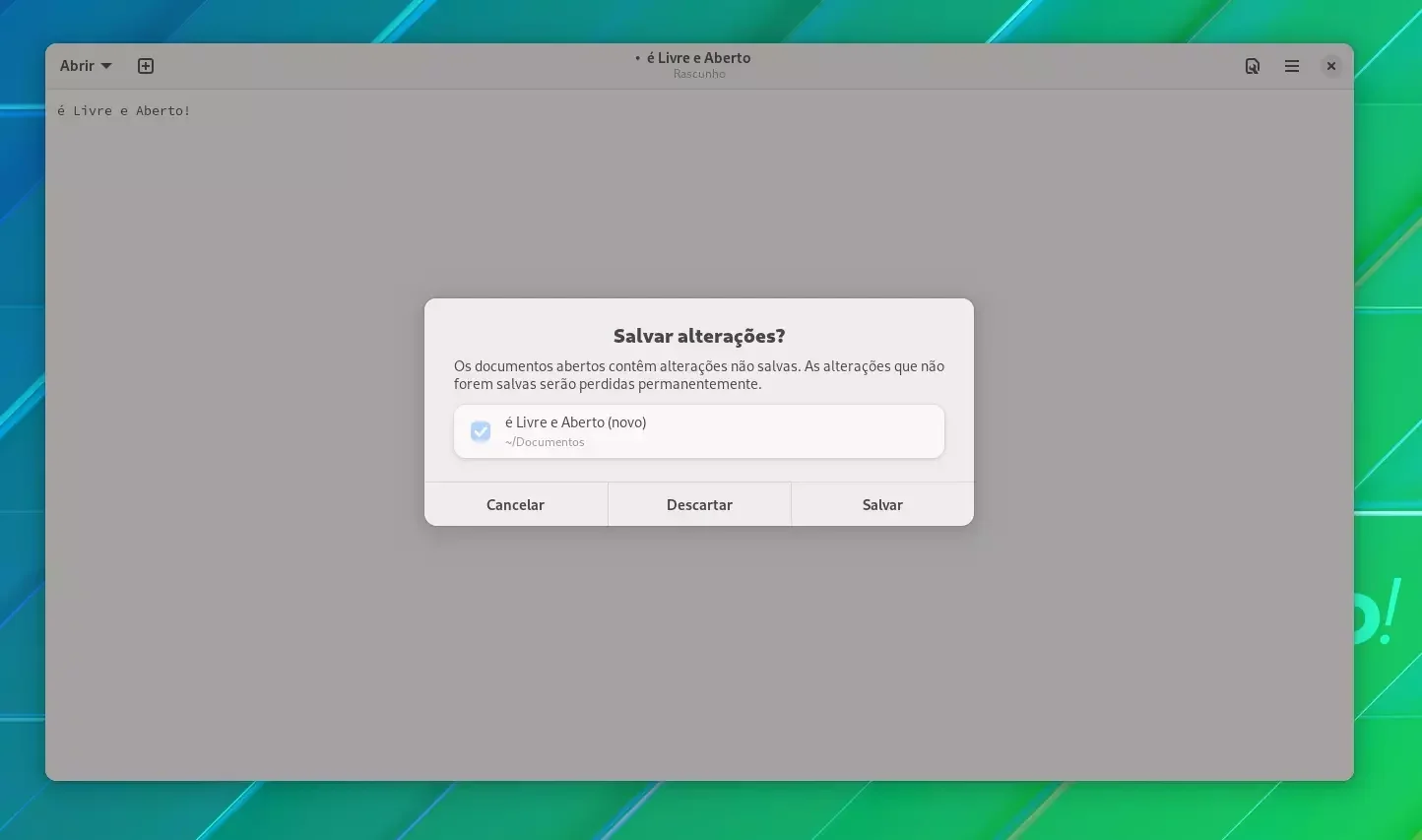Click Salvar to save changes
The width and height of the screenshot is (1422, 840).
(882, 504)
